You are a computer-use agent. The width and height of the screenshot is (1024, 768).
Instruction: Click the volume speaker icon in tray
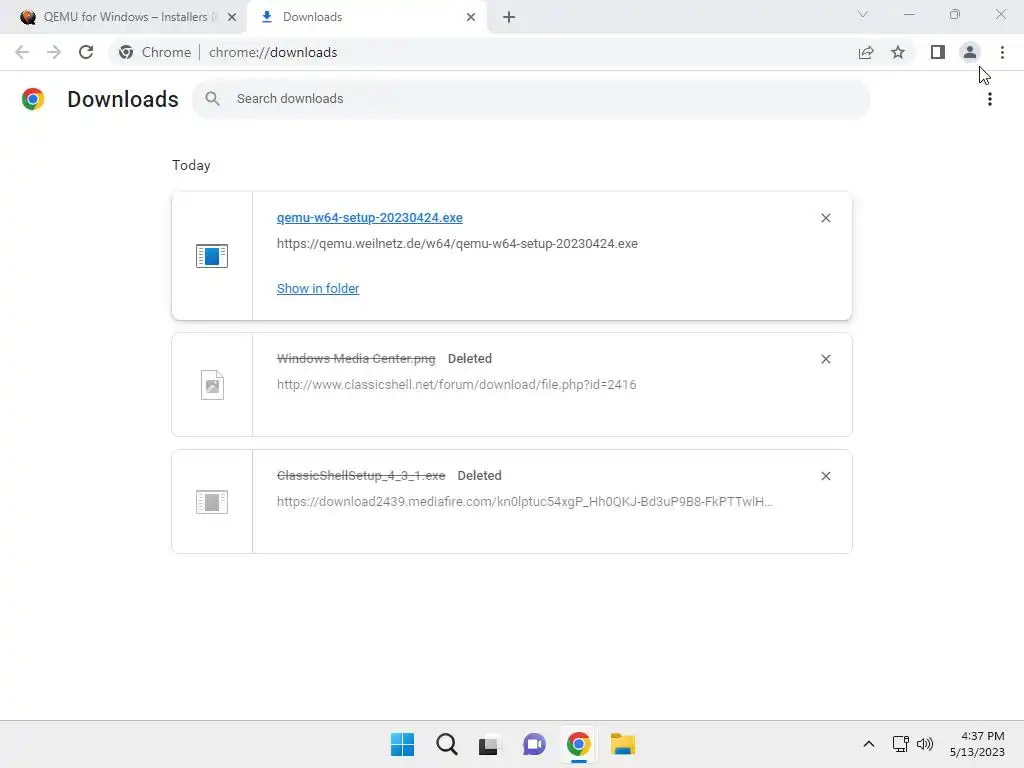(925, 744)
